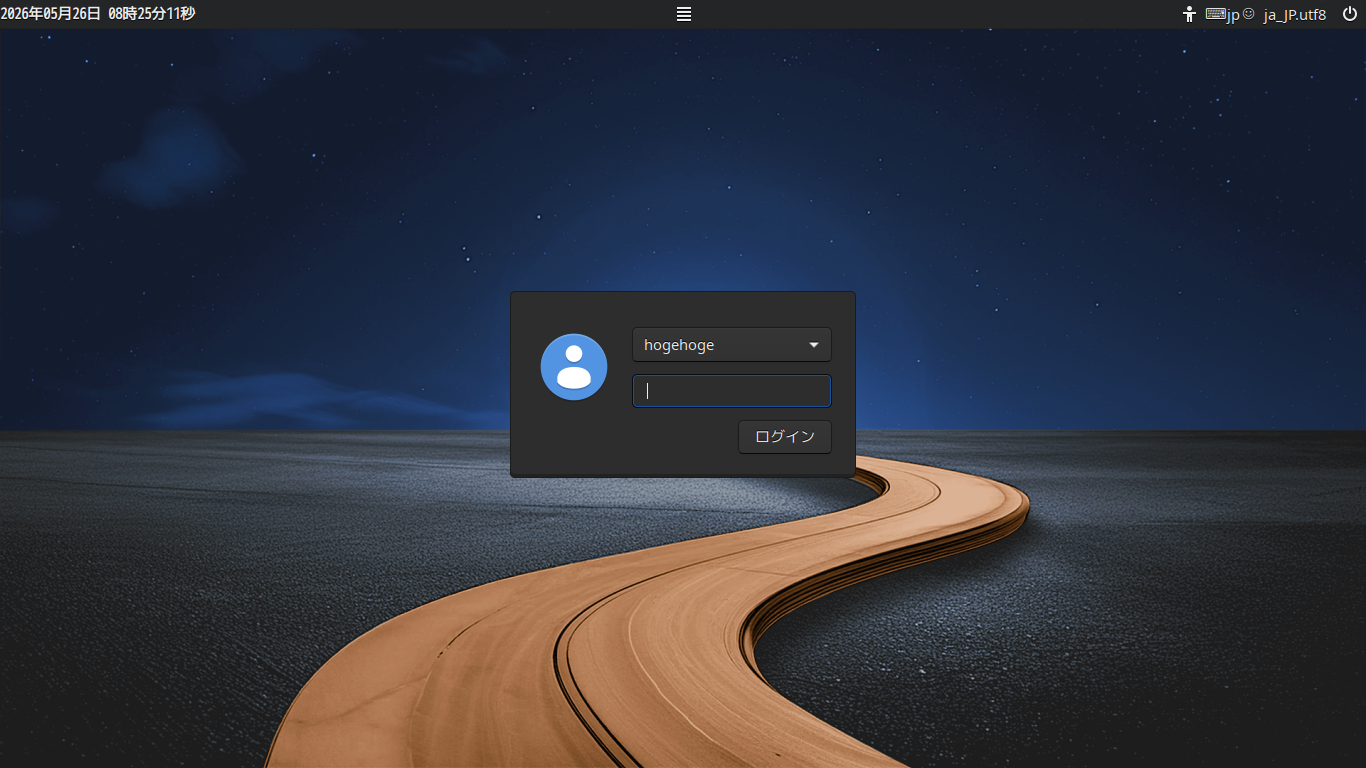Focus the password input field
The height and width of the screenshot is (768, 1366).
(732, 391)
